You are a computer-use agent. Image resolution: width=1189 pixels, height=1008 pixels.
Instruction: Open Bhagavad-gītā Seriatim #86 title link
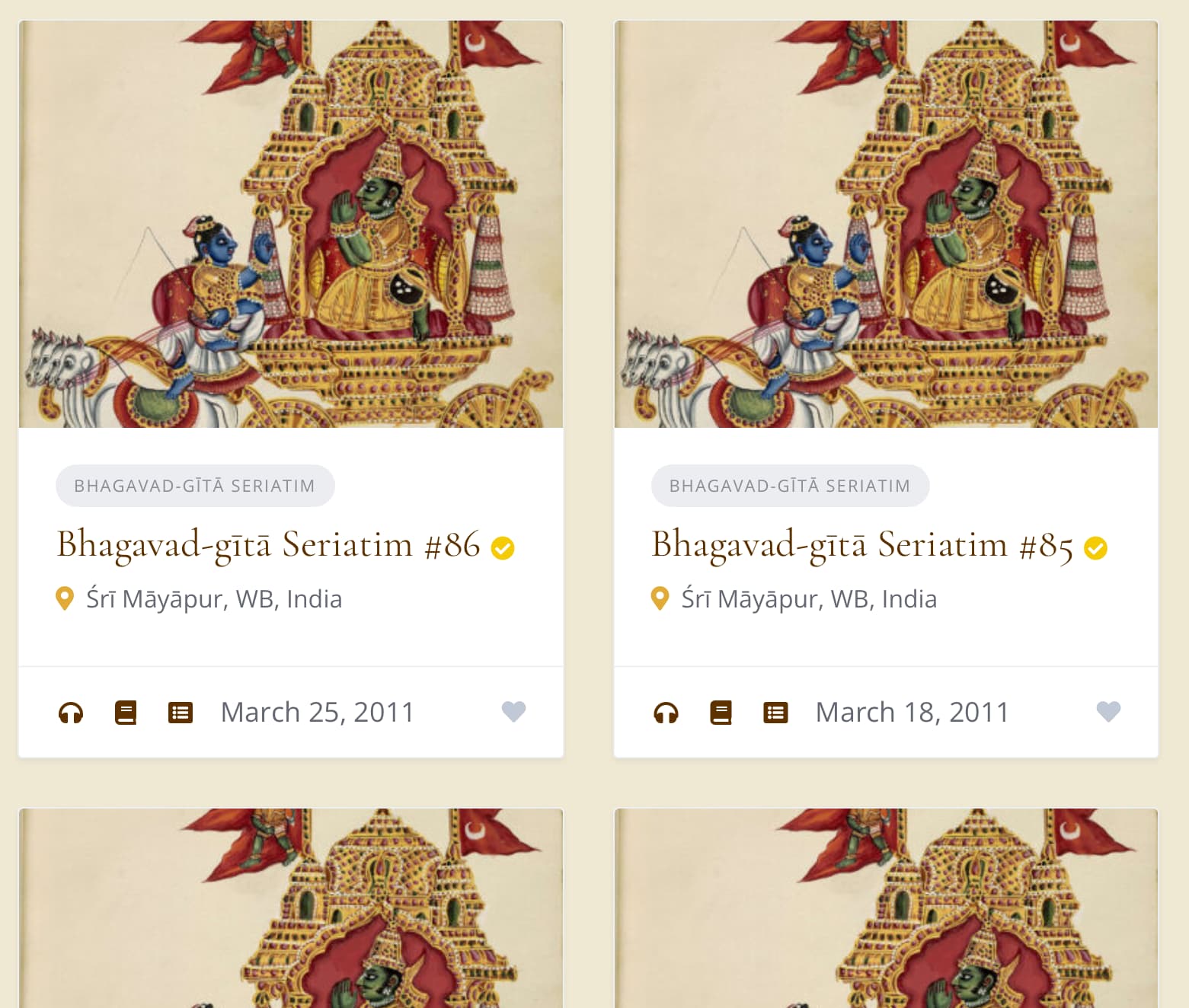tap(269, 545)
